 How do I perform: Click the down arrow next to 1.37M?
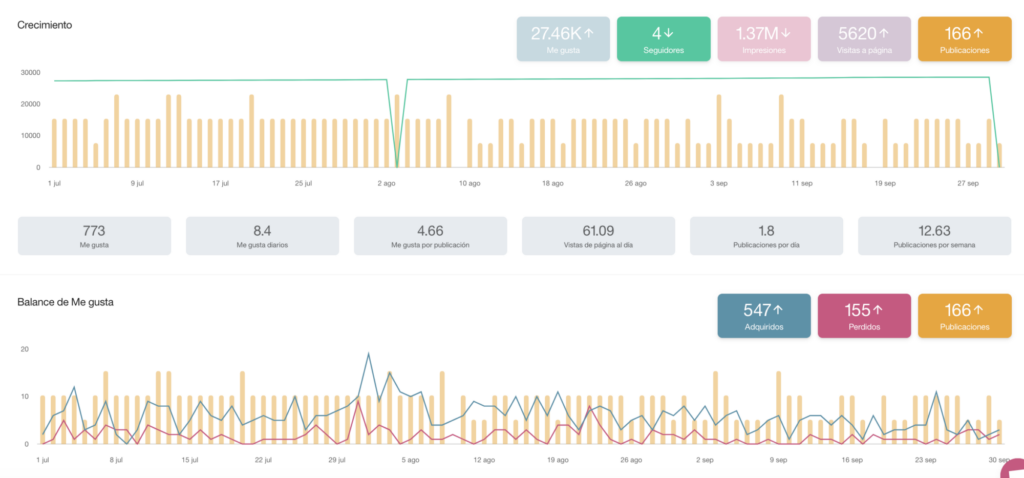click(x=786, y=33)
